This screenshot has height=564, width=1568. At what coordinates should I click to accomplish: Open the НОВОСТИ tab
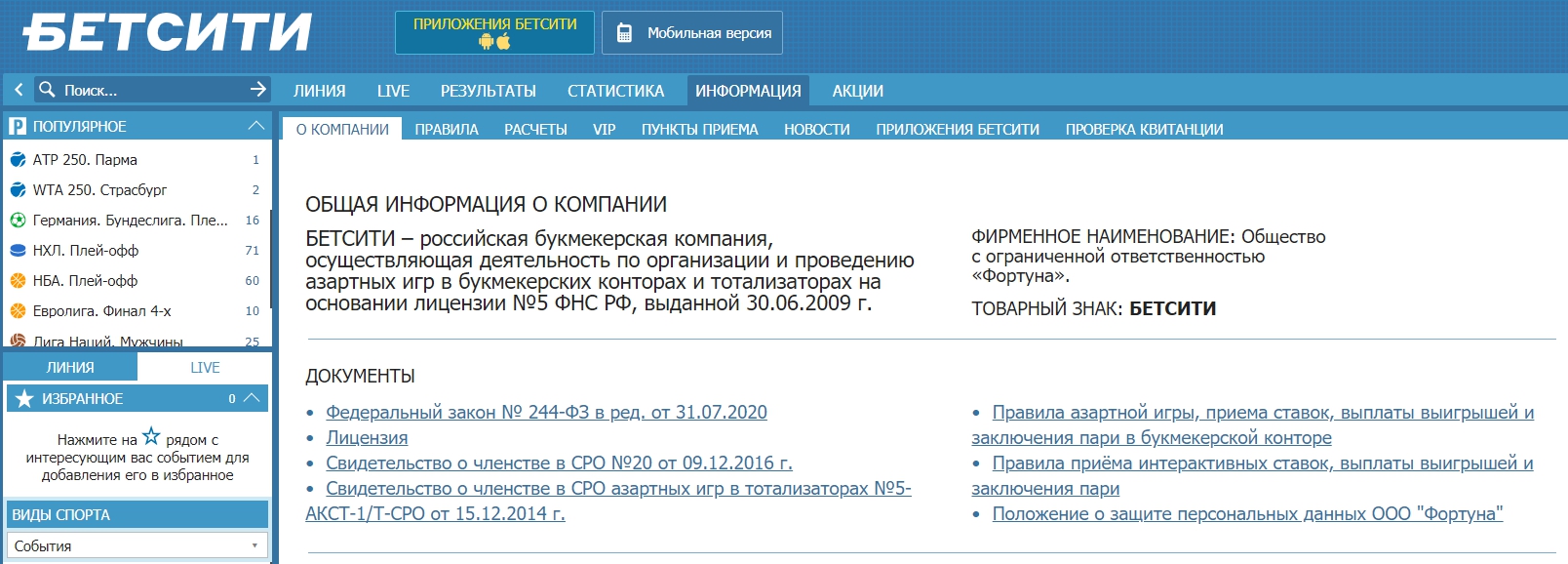click(817, 129)
